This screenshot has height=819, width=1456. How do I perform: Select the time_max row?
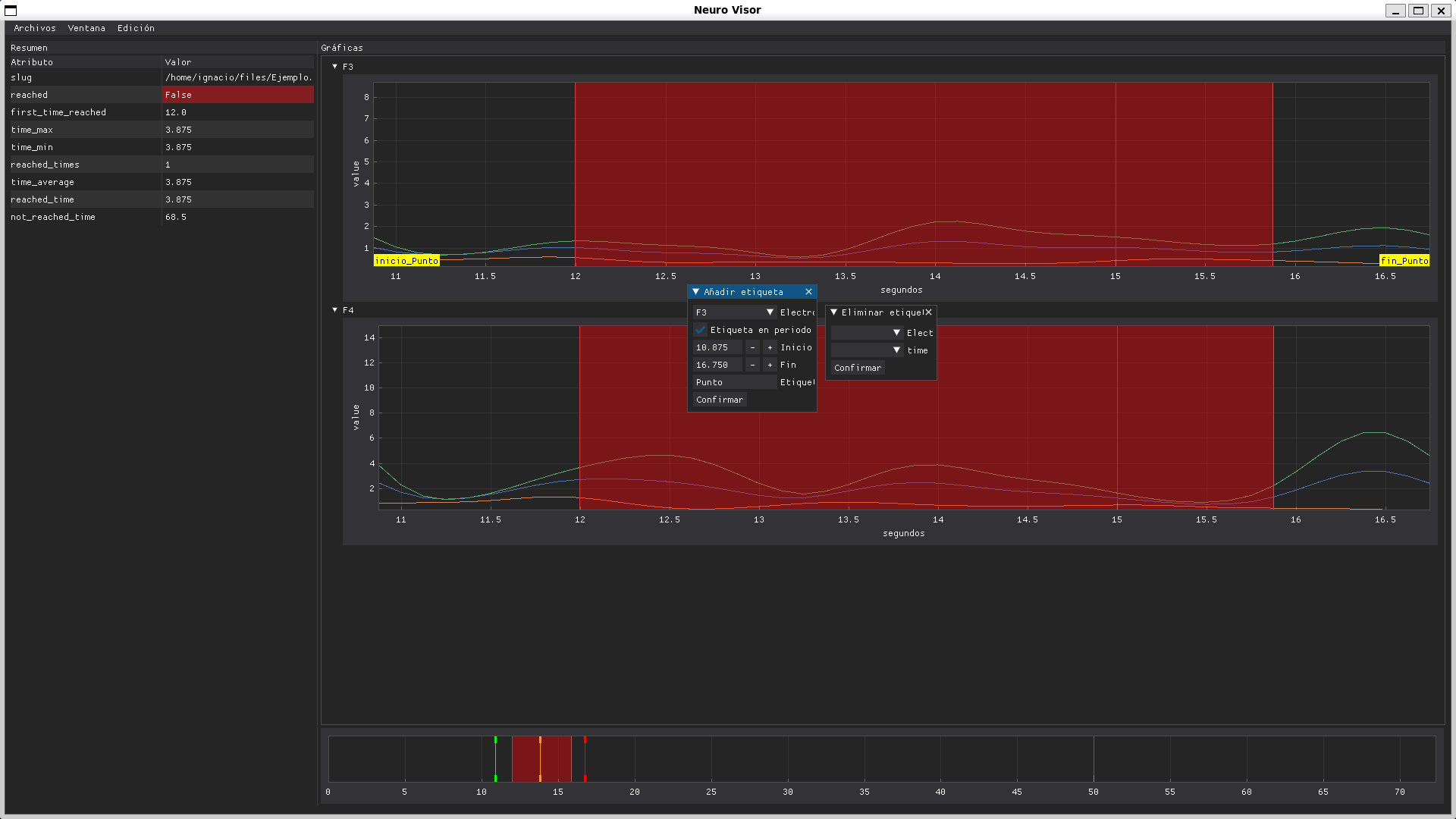[x=161, y=130]
